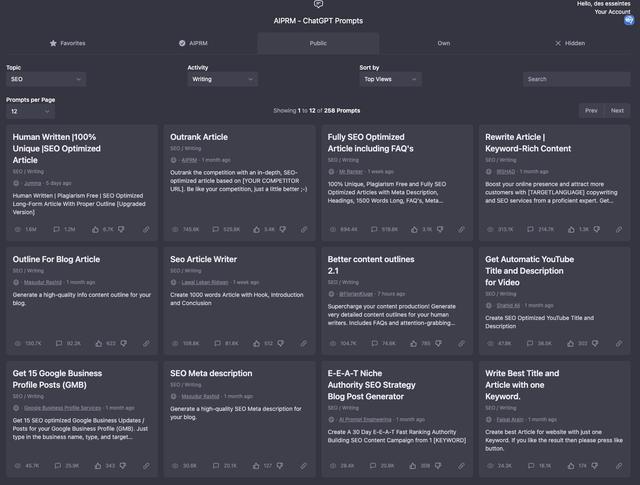This screenshot has width=640, height=485.
Task: Open Better content outlines 2.1 title
Action: (371, 265)
